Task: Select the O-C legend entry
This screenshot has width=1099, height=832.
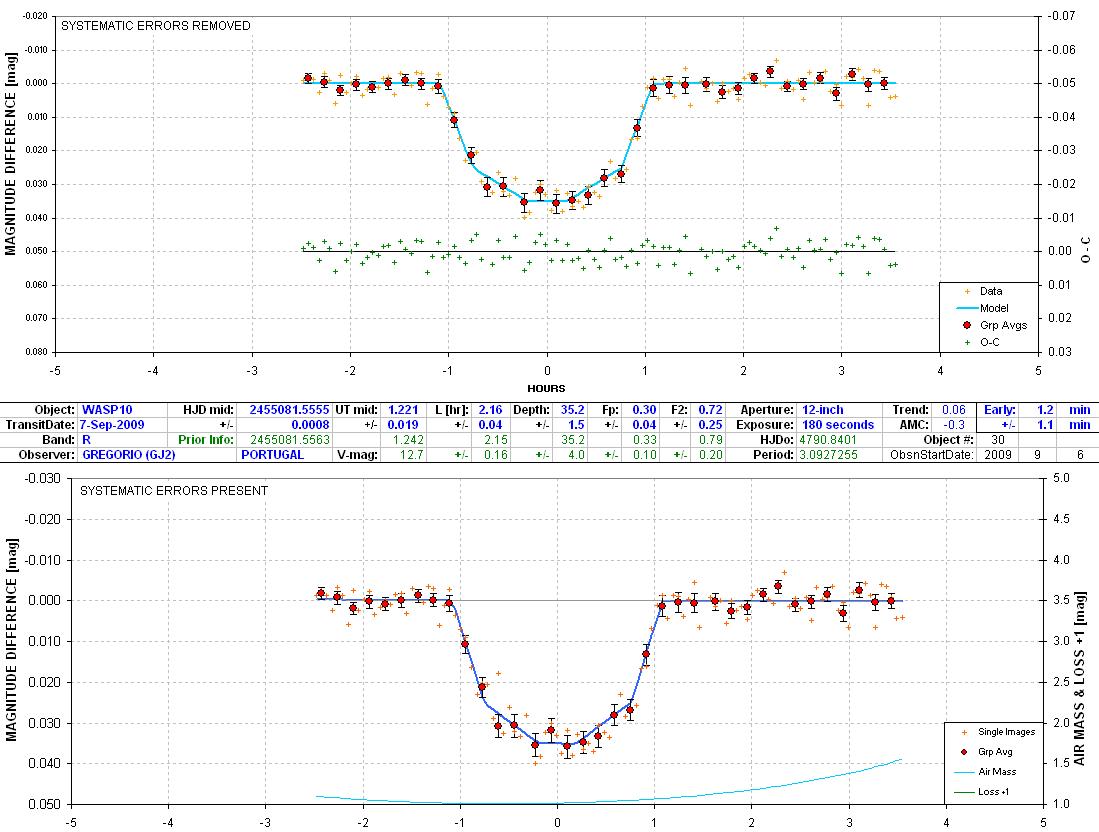Action: pos(982,342)
